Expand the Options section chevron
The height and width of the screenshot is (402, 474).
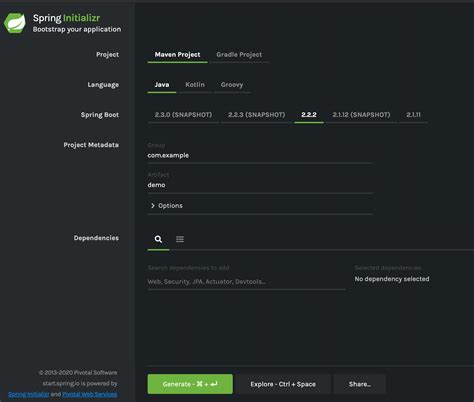[x=153, y=206]
